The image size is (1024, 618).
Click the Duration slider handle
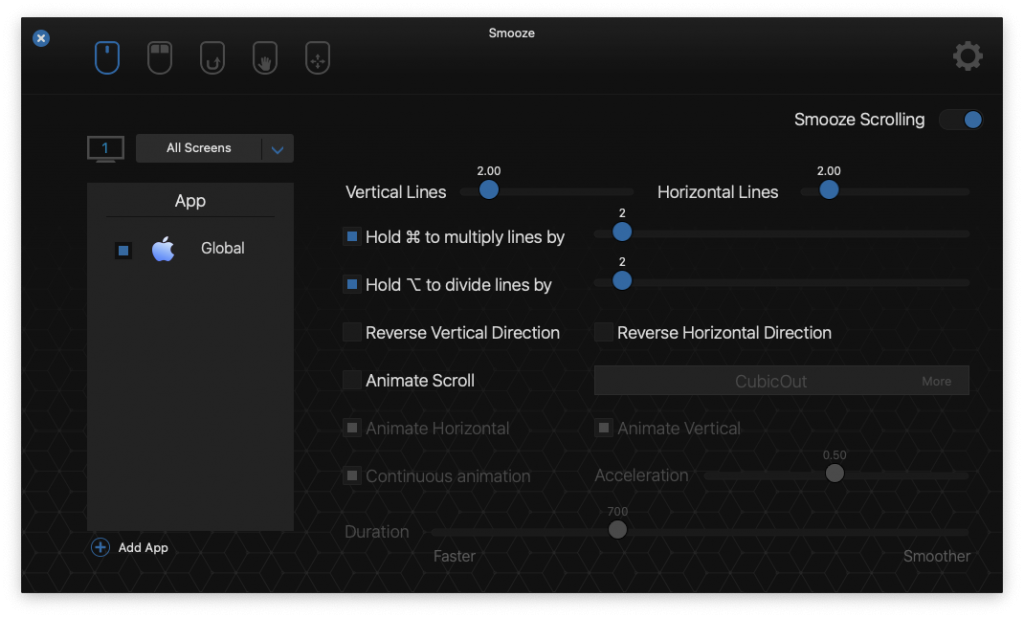(x=617, y=529)
